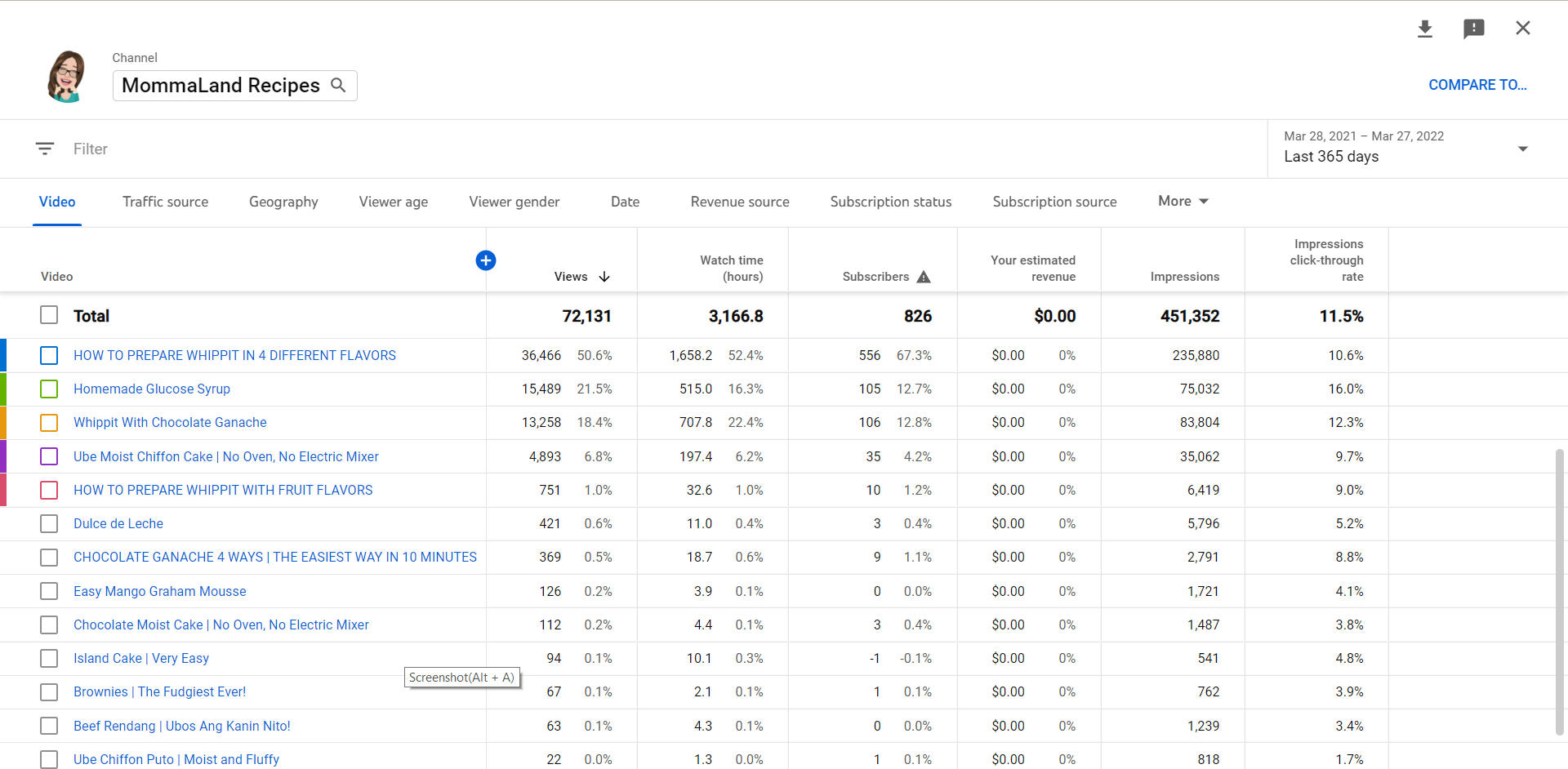Click the Views sort descending arrow

(x=604, y=277)
